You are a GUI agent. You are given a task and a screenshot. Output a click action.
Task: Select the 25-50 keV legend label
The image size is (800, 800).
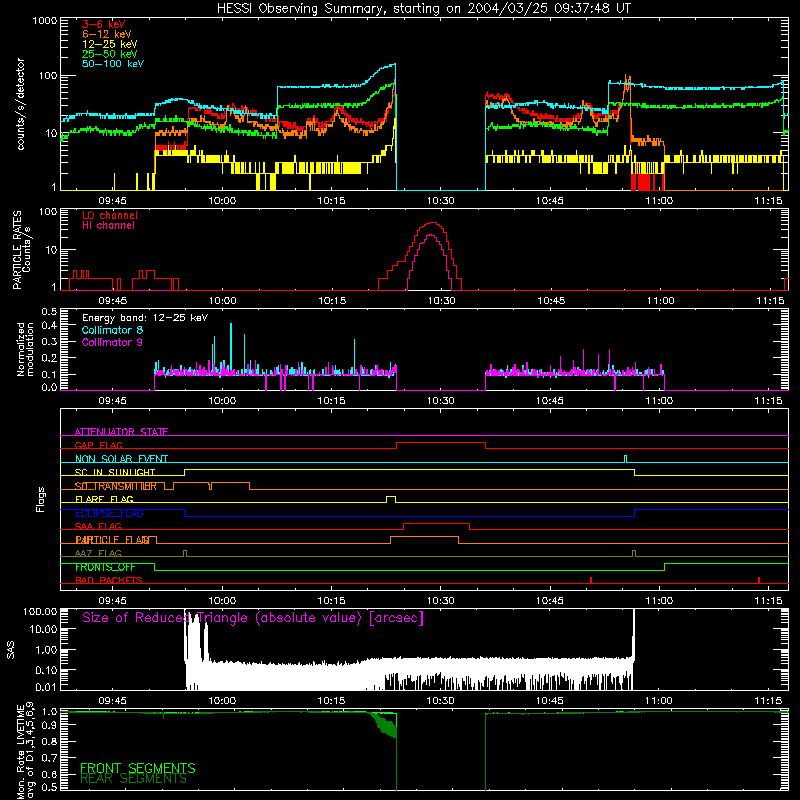point(110,54)
